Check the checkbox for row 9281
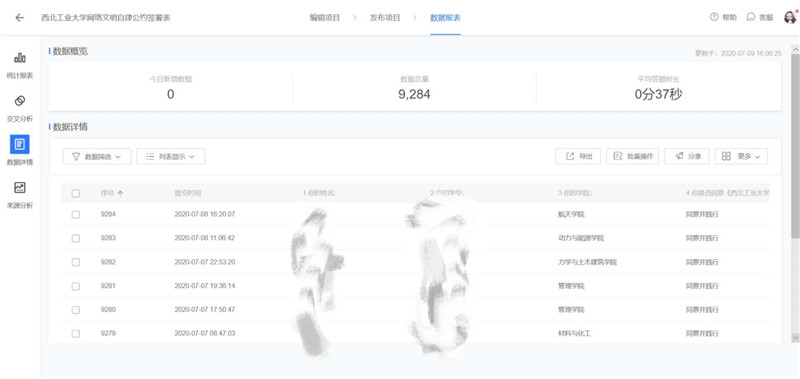The height and width of the screenshot is (379, 800). pos(76,286)
